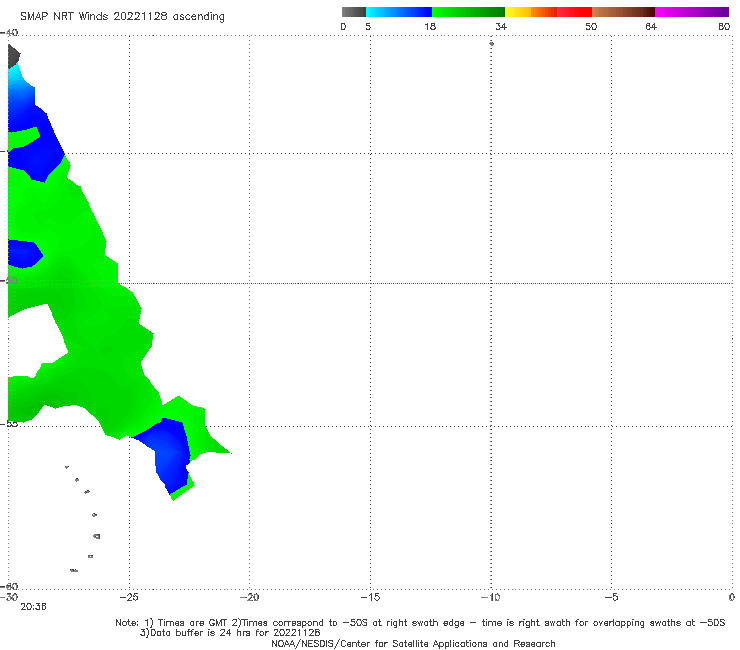
Task: Click the 'Data buffer is 24 hrs' footnote line
Action: 230,633
